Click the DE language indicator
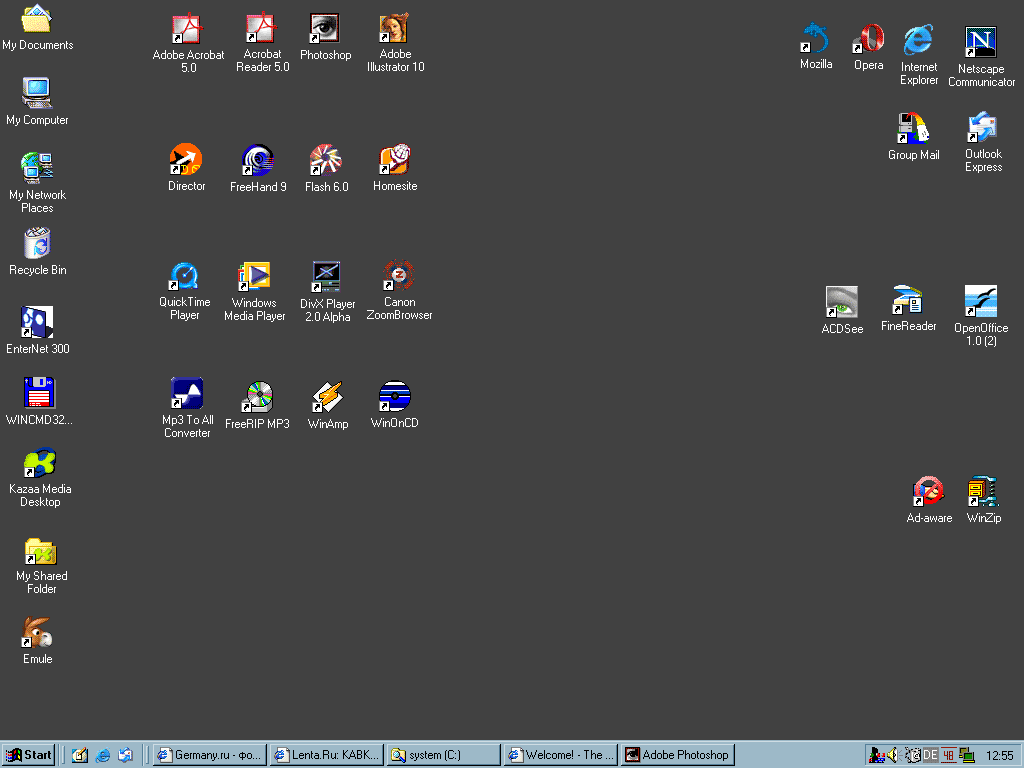 [930, 756]
